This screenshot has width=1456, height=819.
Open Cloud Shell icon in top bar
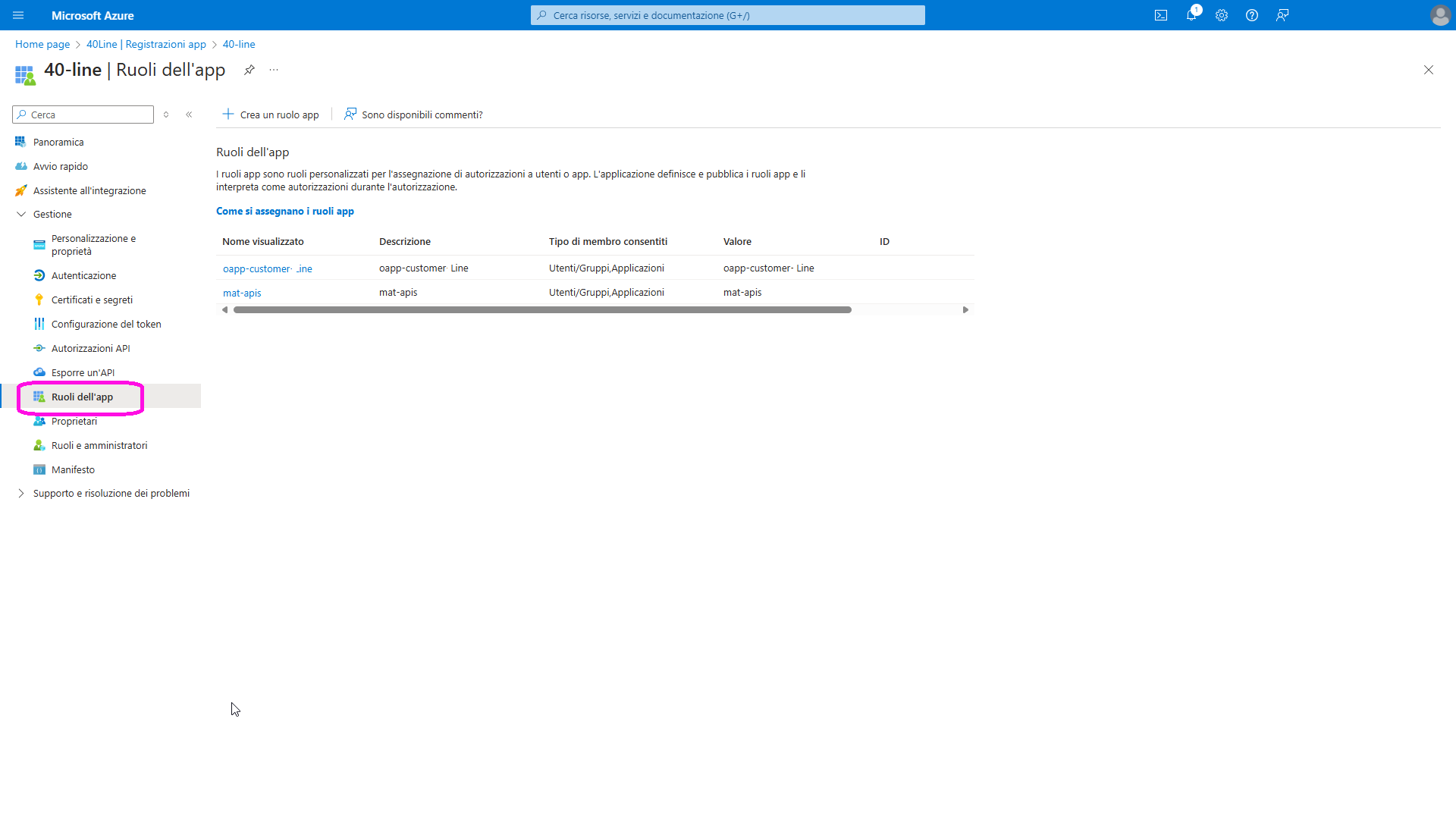pyautogui.click(x=1161, y=15)
